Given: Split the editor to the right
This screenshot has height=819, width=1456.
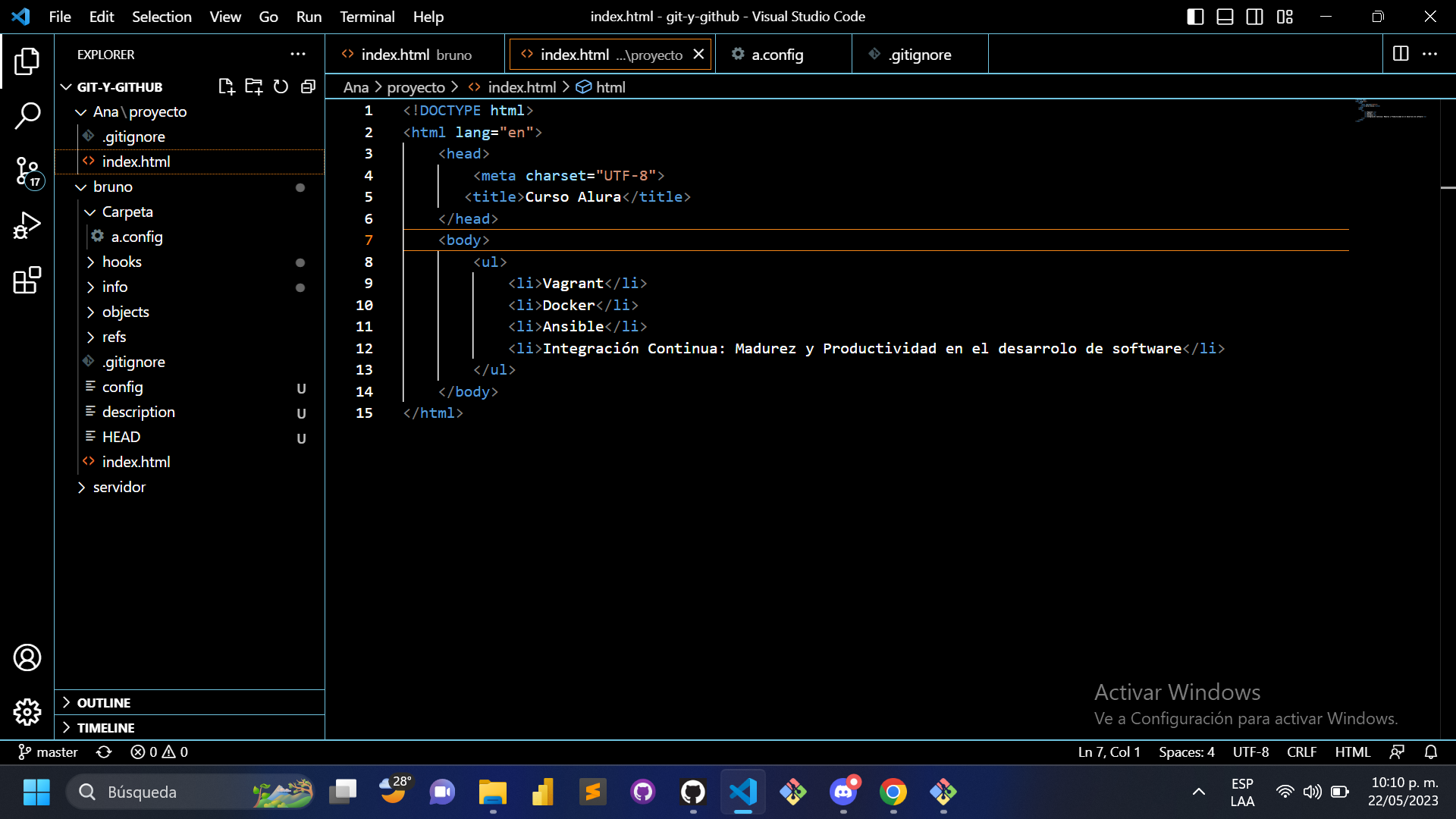Looking at the screenshot, I should 1401,54.
